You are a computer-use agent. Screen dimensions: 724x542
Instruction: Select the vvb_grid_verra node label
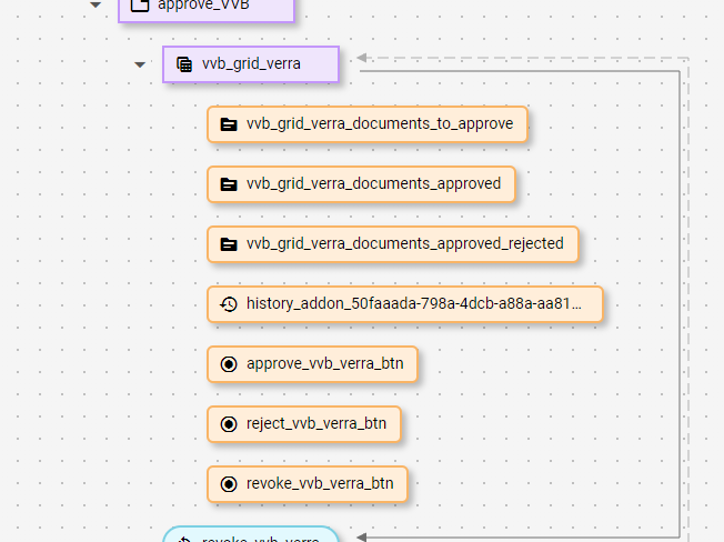251,65
